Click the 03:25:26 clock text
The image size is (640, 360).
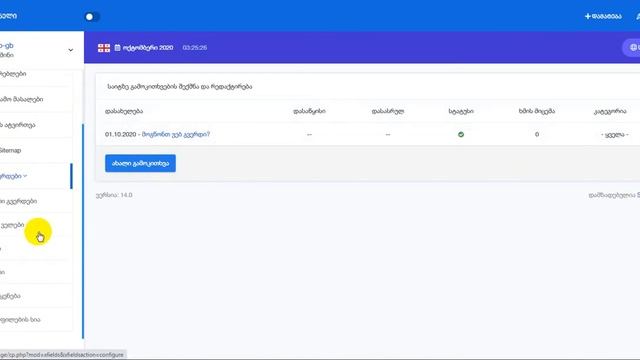click(195, 48)
